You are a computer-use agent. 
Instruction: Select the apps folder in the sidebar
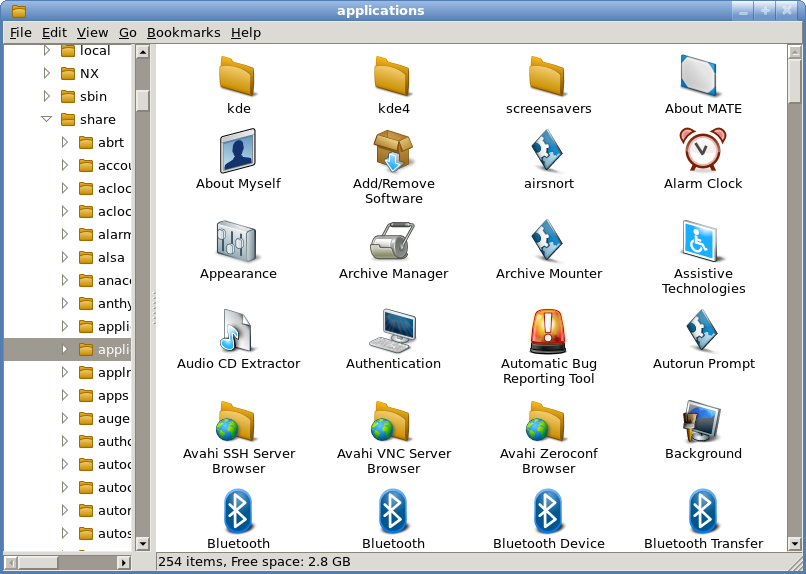[103, 395]
